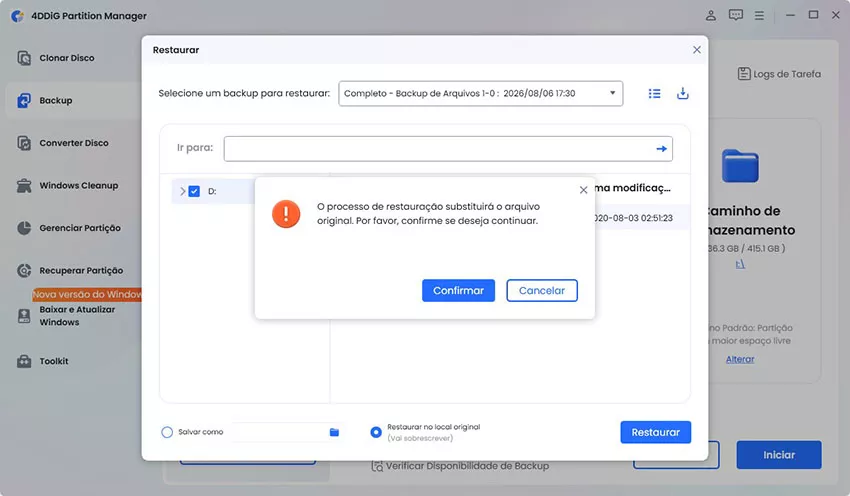
Task: Open Clonar Disco in sidebar
Action: [x=67, y=58]
